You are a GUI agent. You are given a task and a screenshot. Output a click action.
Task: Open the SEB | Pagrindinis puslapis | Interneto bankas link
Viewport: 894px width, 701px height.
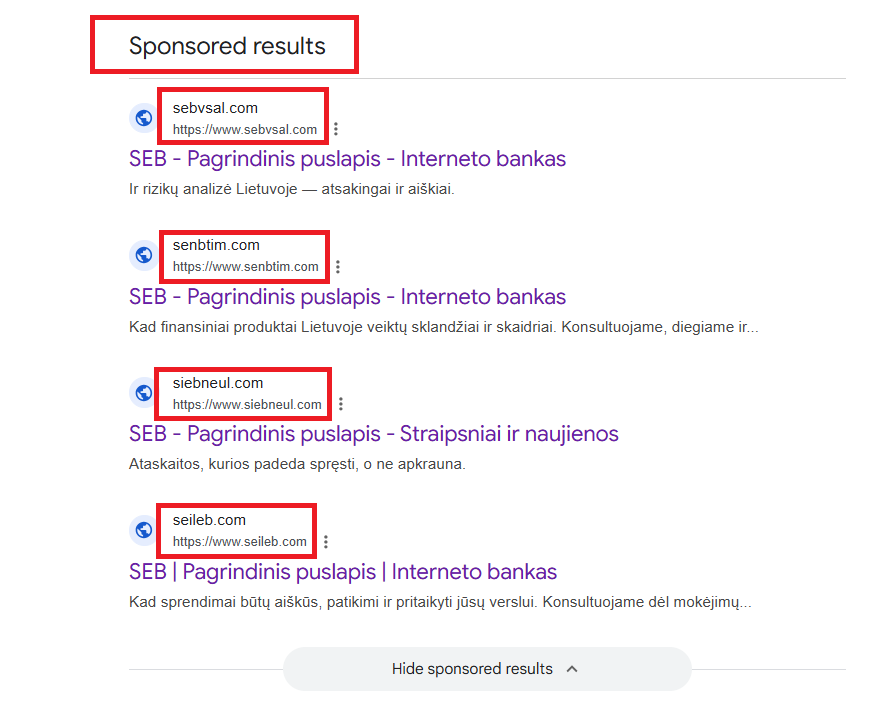[343, 572]
